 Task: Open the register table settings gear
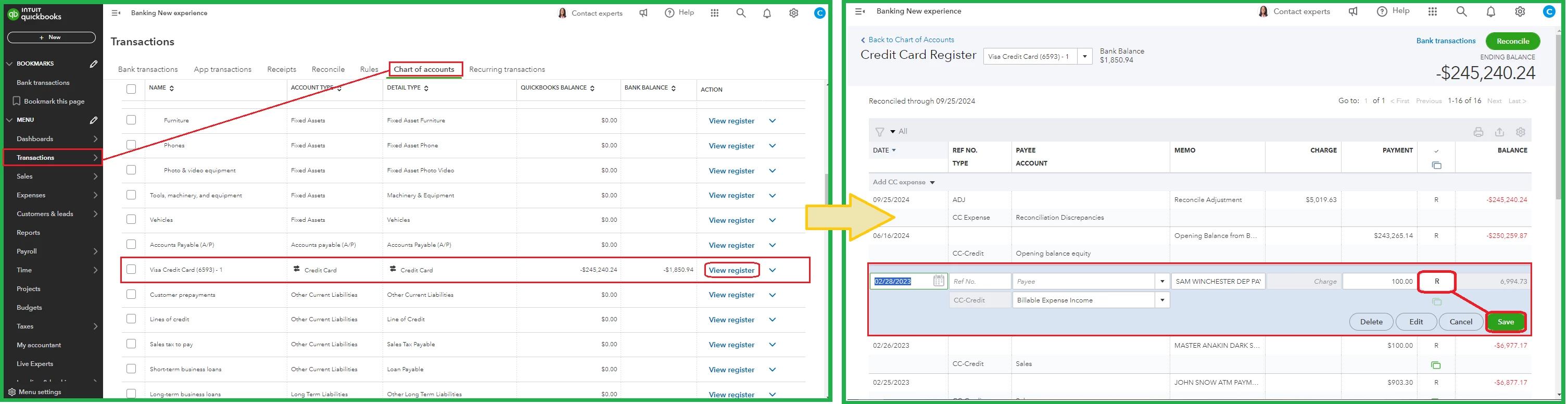pyautogui.click(x=1521, y=132)
